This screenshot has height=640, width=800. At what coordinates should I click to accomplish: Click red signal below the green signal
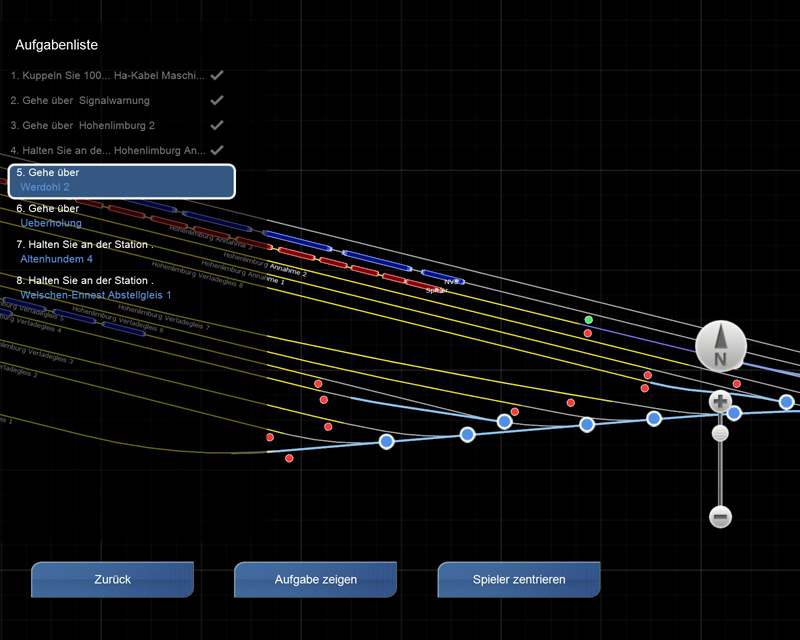588,333
